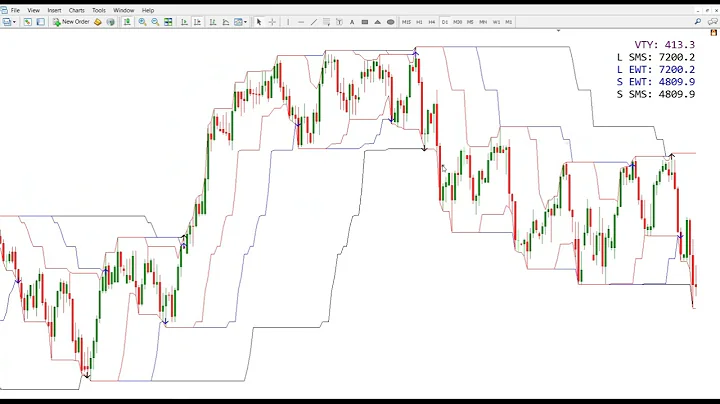
Task: Open the Window menu
Action: click(124, 10)
